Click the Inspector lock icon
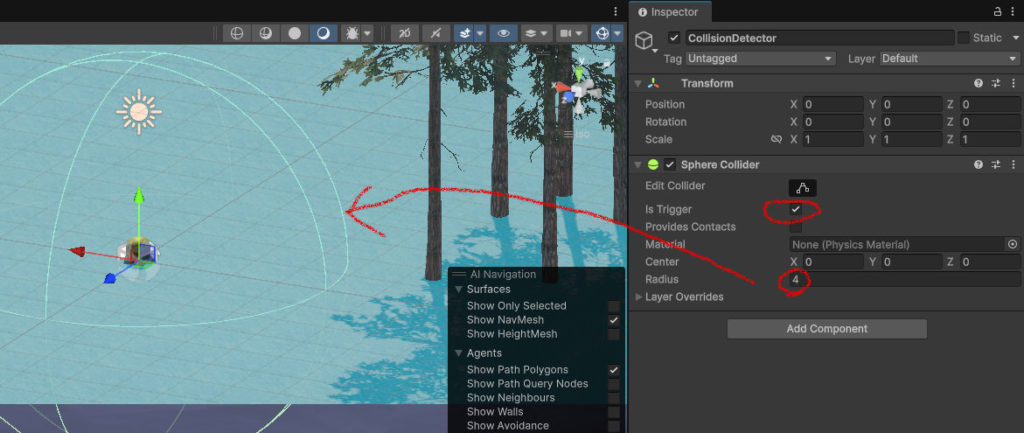1024x433 pixels. (997, 11)
